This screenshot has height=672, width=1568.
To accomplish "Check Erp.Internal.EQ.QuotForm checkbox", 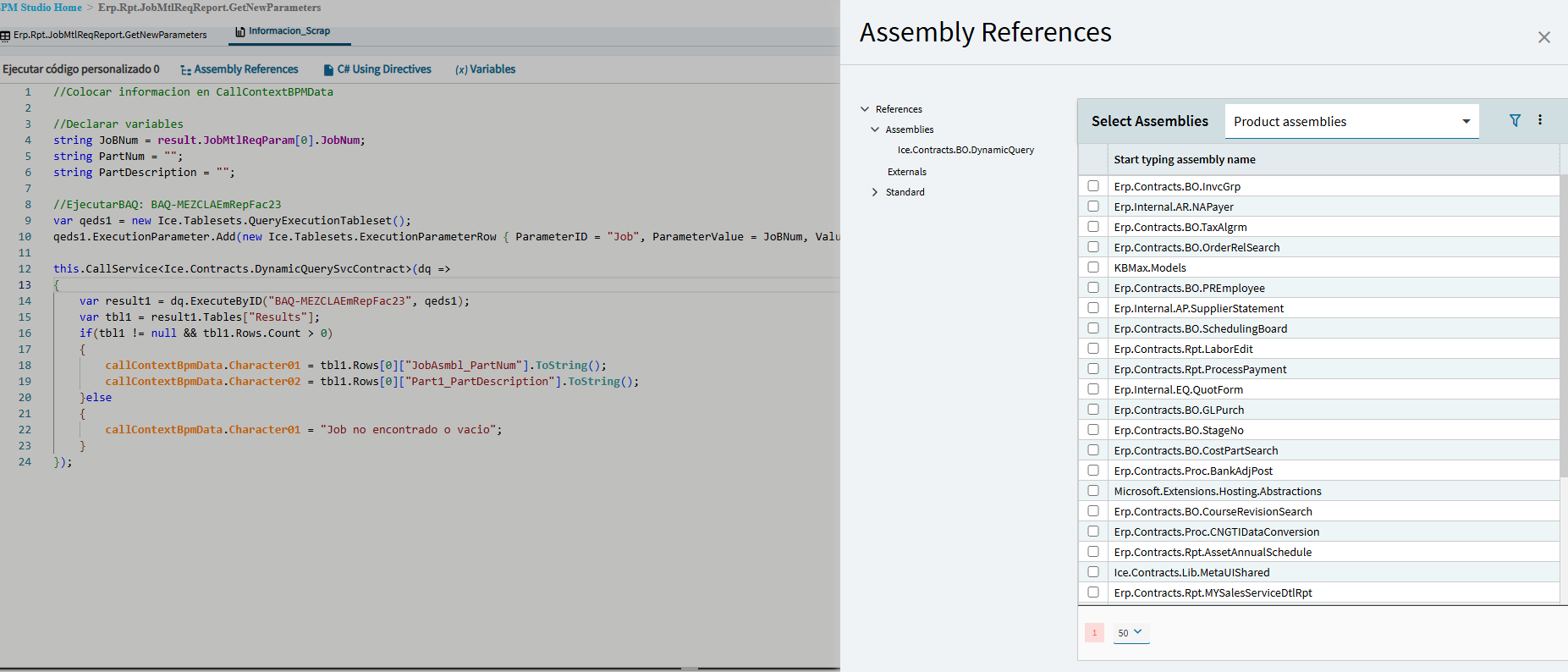I will pos(1093,389).
